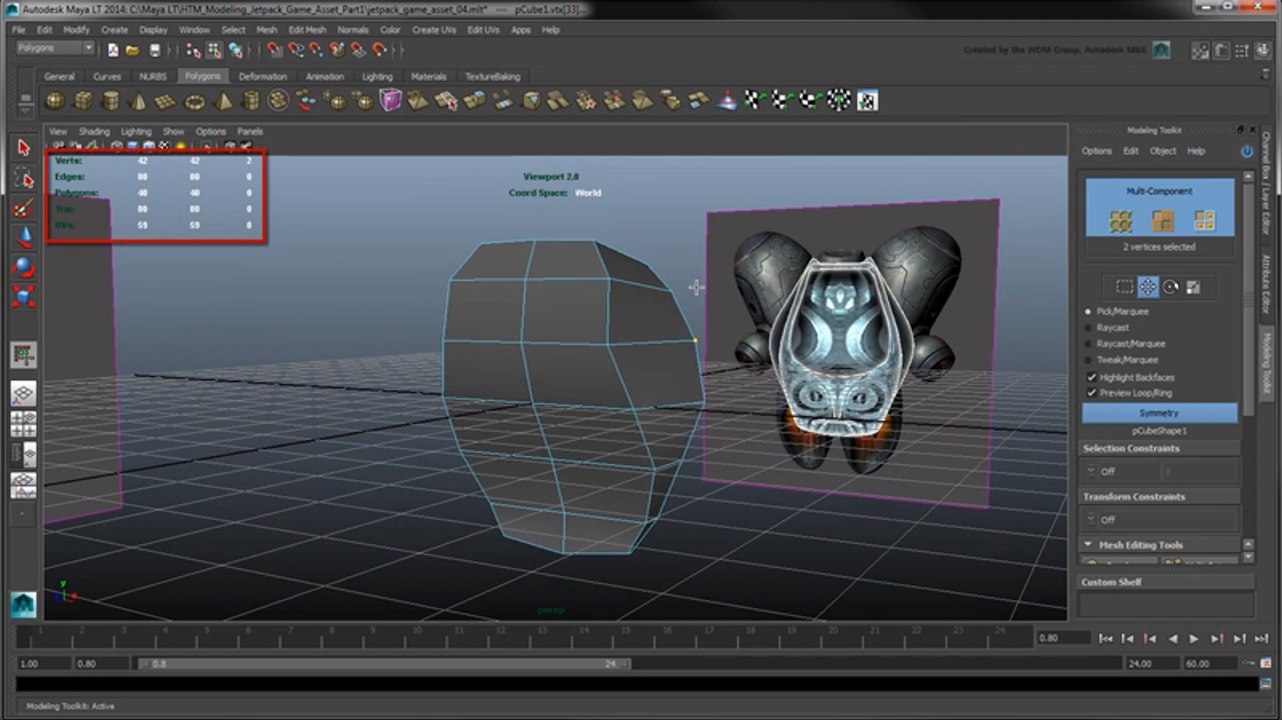Activate the Rotate tool sphere icon

24,267
